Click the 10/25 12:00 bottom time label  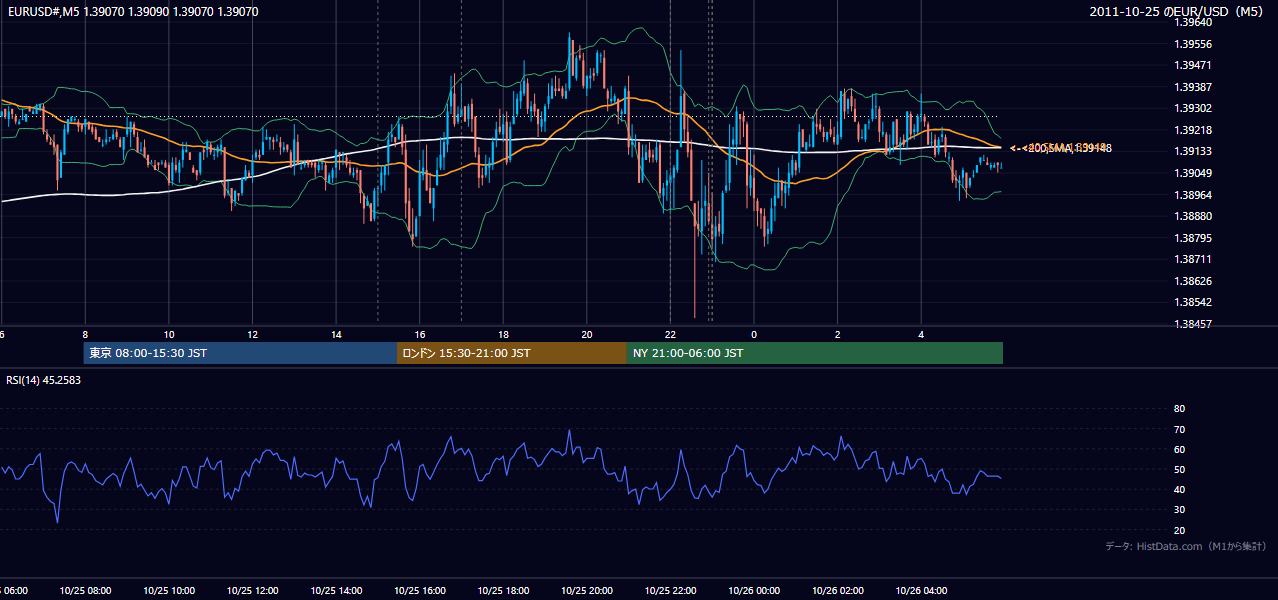pyautogui.click(x=253, y=591)
